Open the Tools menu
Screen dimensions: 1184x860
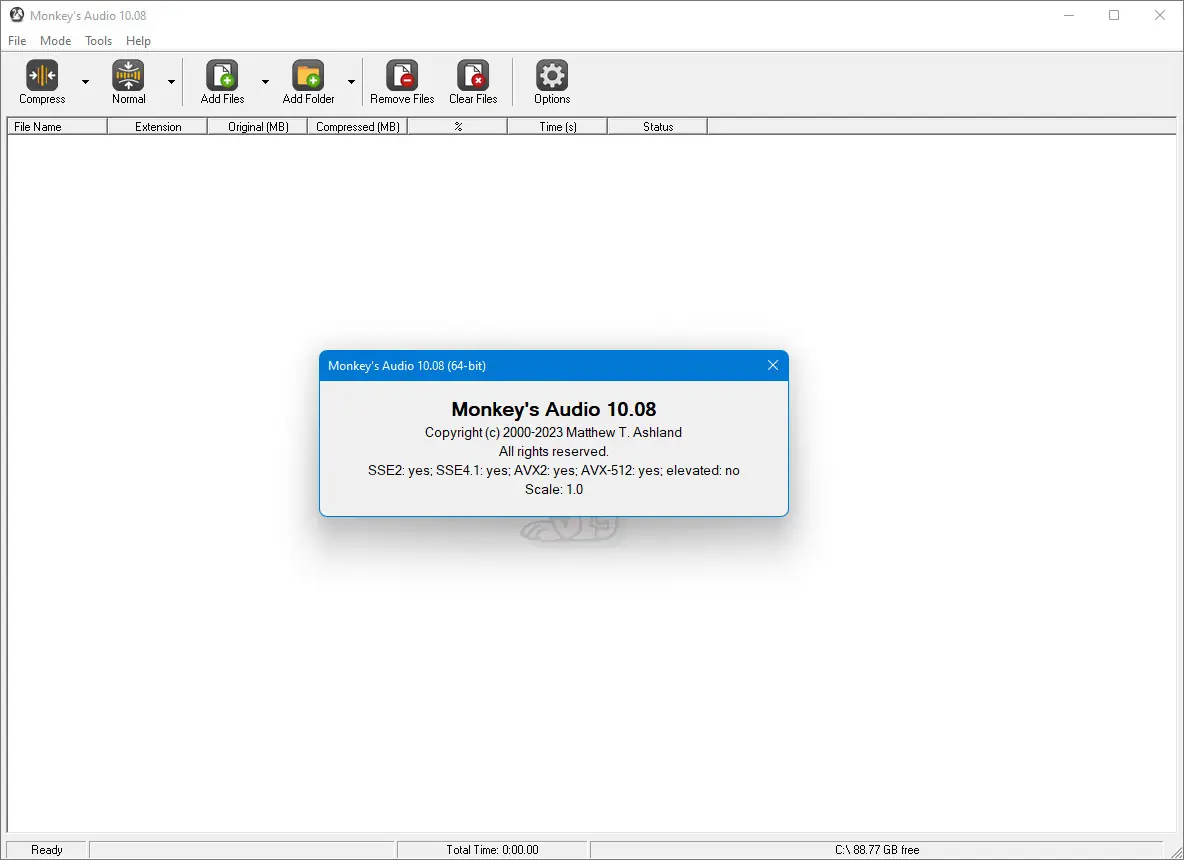(98, 41)
